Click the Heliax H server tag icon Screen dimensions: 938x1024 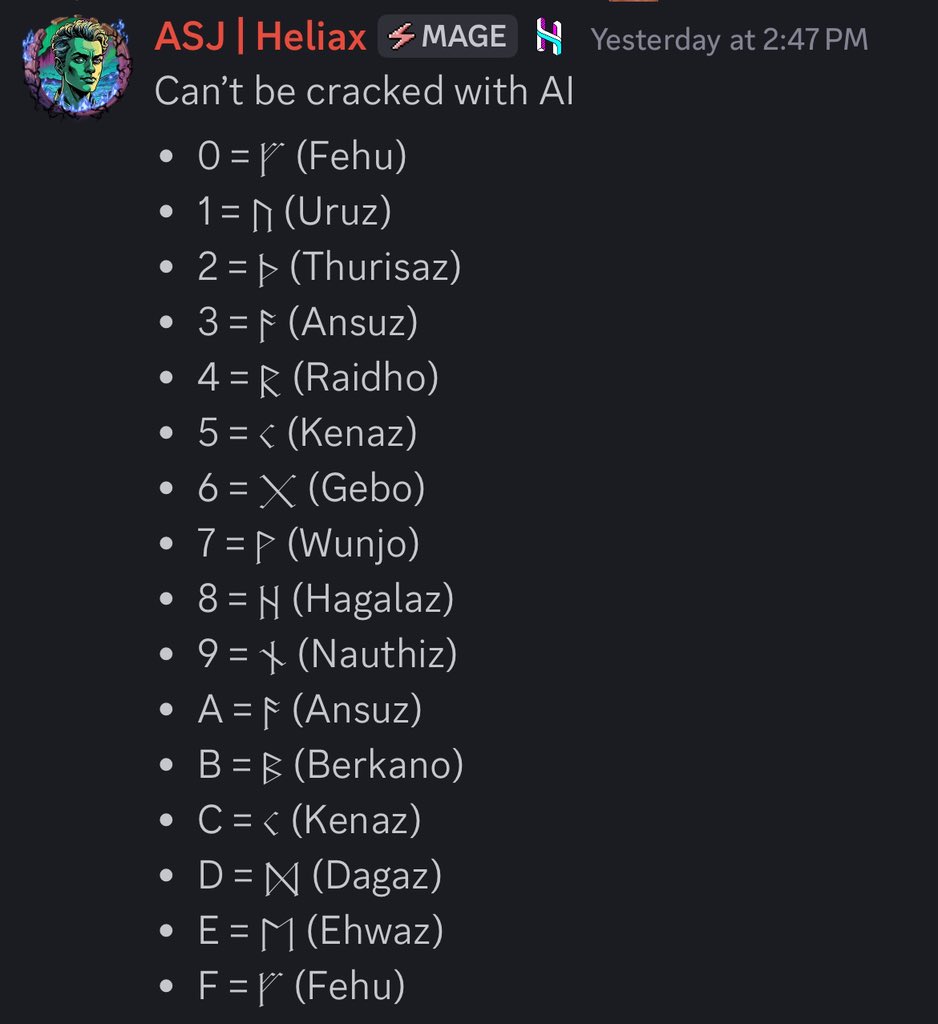click(549, 36)
